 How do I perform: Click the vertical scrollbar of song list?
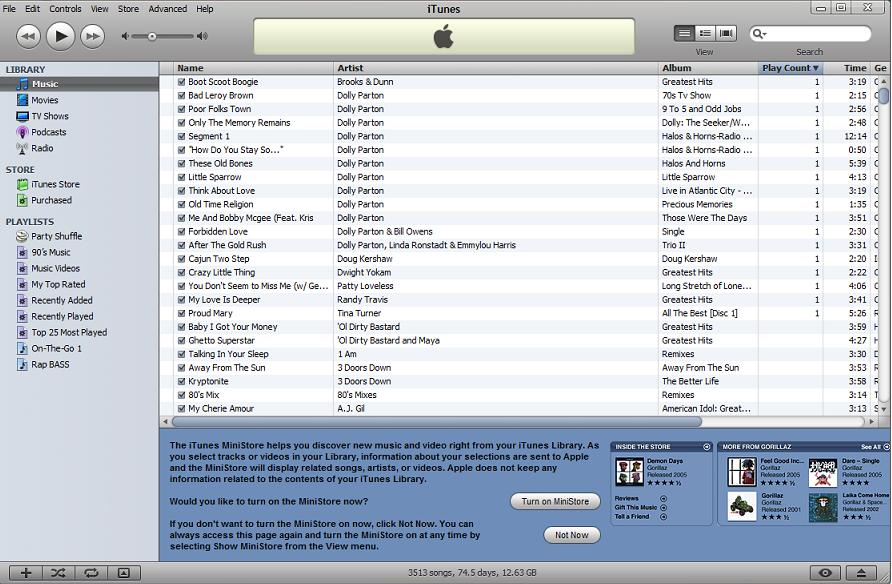883,94
